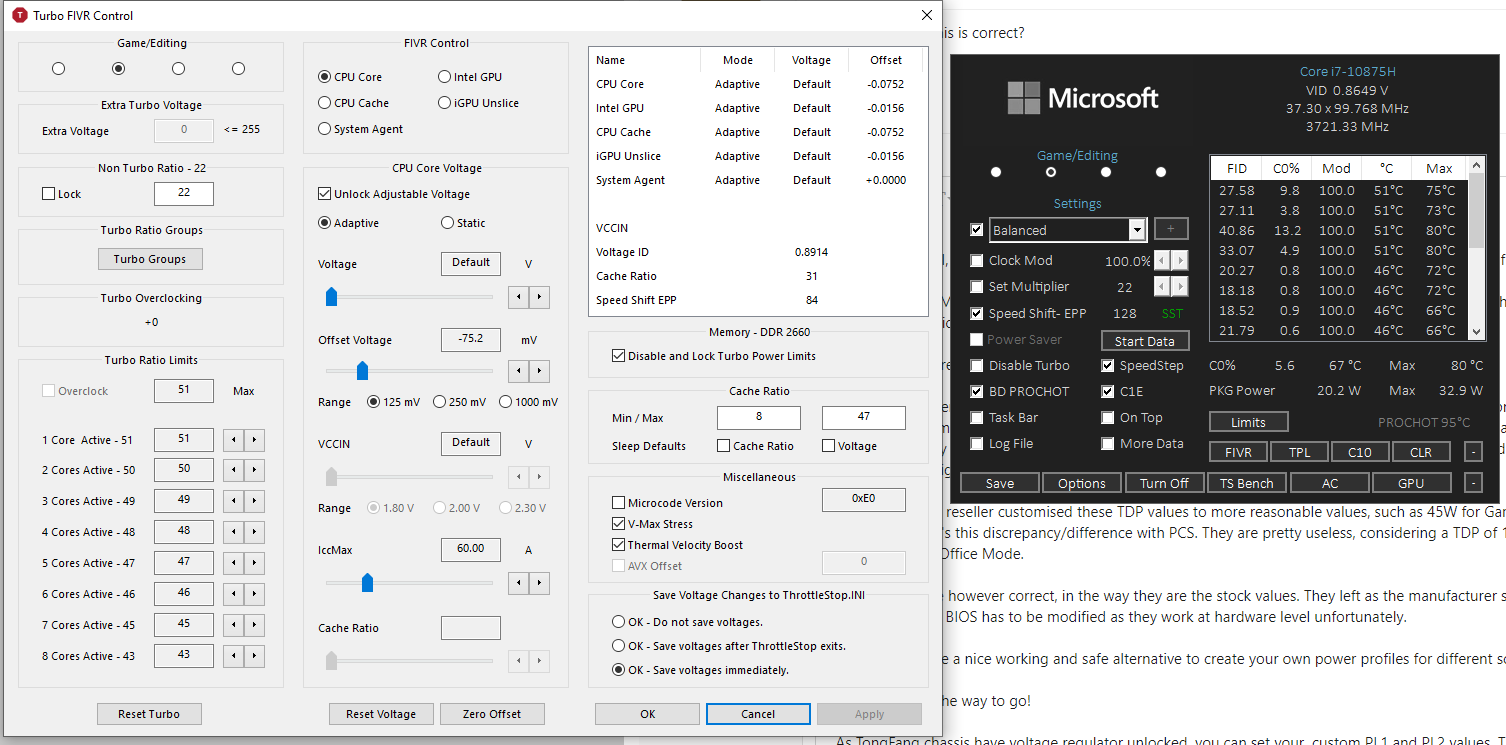Increase 1 Core Active ratio with right arrow
The image size is (1506, 745).
click(254, 440)
